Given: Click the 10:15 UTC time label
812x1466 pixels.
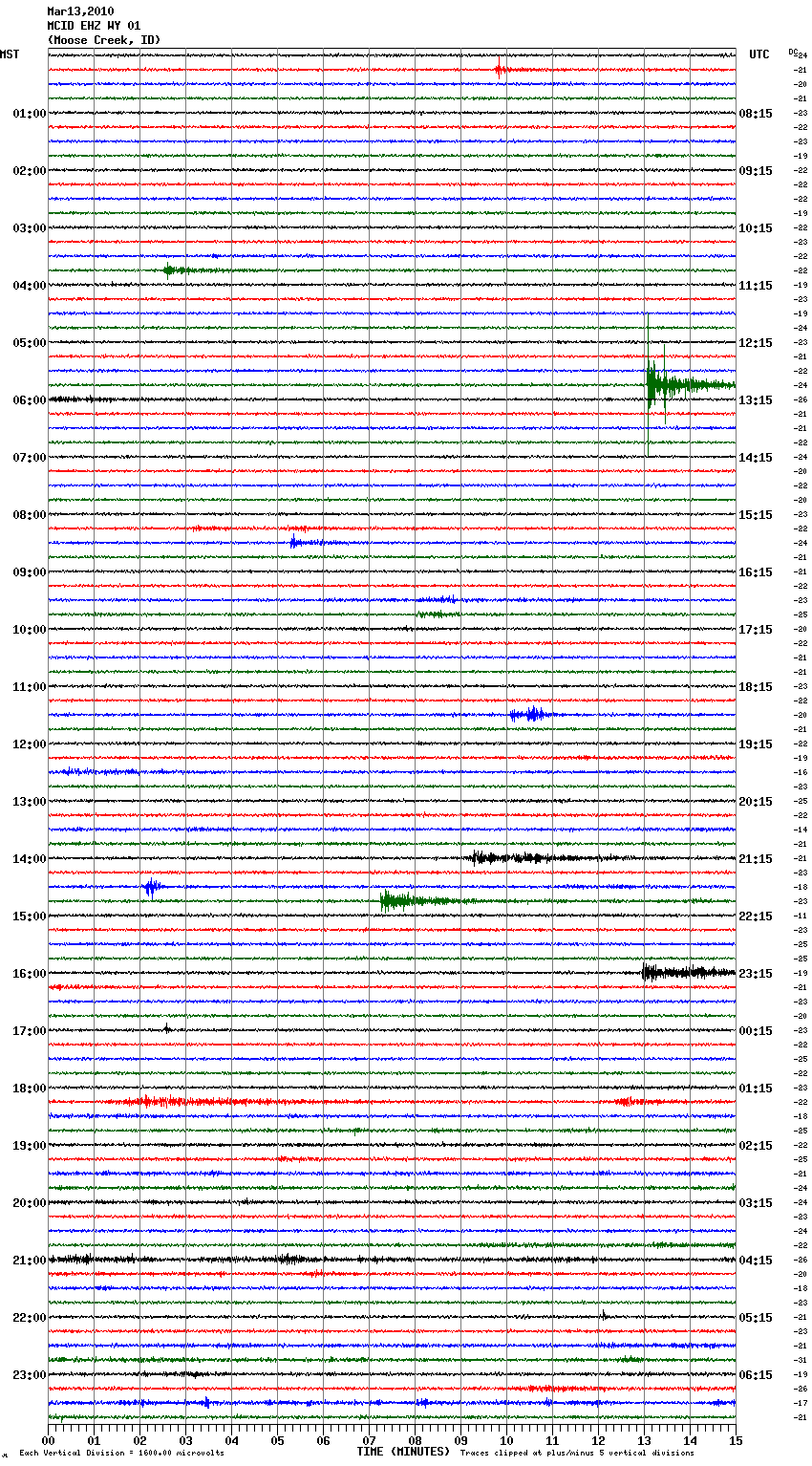Looking at the screenshot, I should [x=756, y=228].
